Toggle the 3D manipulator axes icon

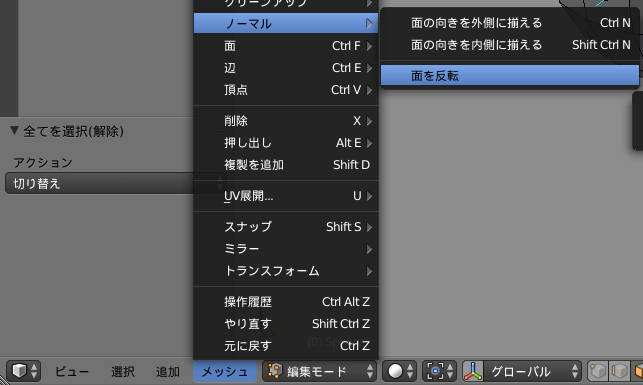tap(473, 371)
